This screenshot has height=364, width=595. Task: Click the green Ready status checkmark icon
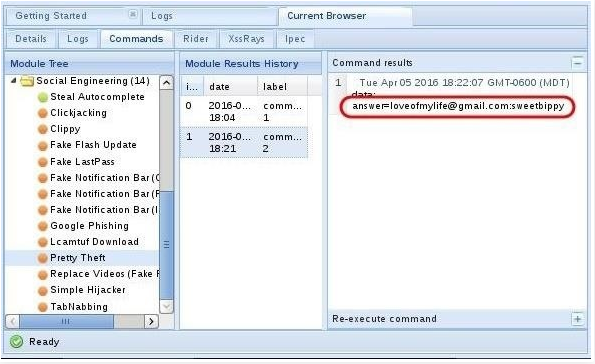coord(16,342)
